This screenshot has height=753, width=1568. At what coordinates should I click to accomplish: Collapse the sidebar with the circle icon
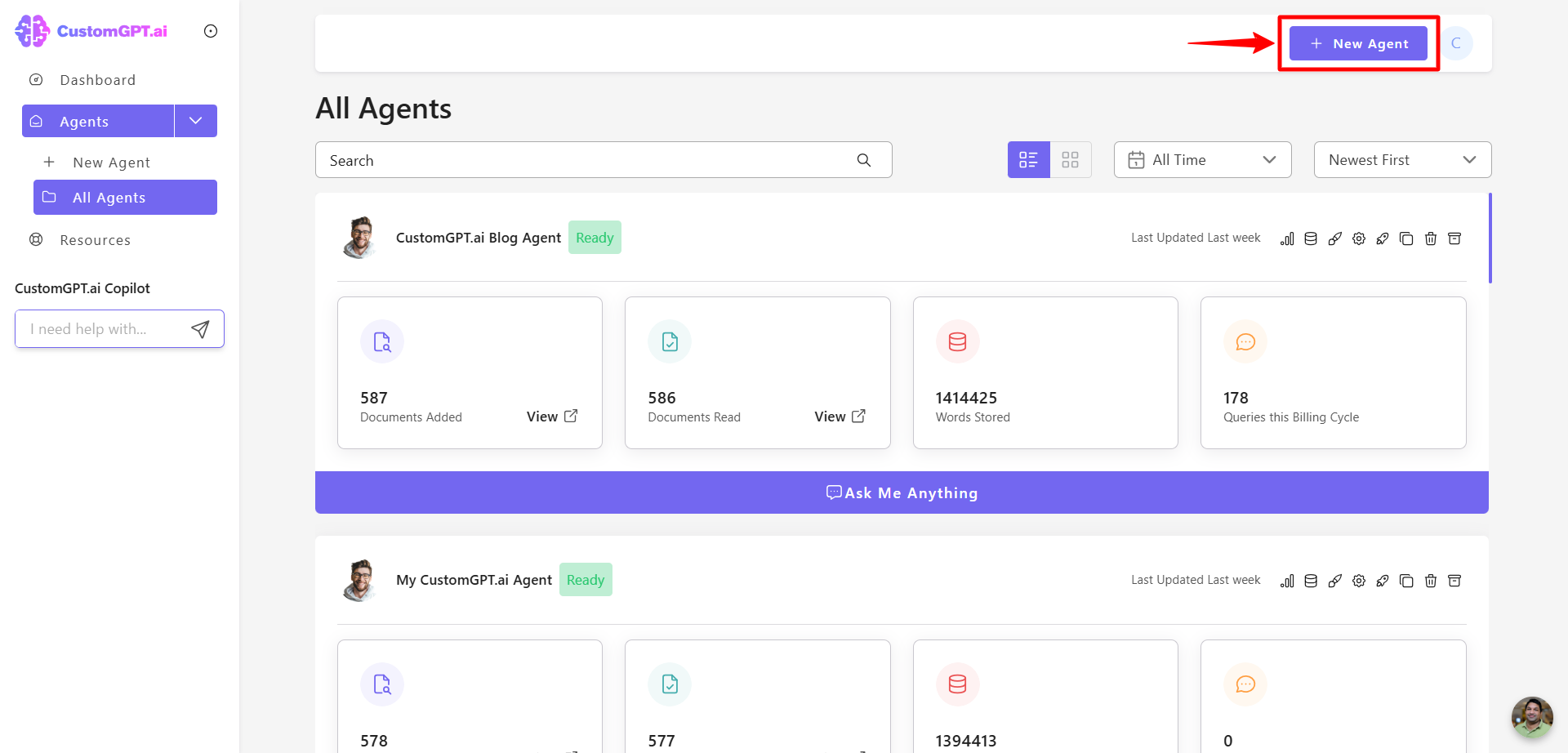tap(211, 31)
